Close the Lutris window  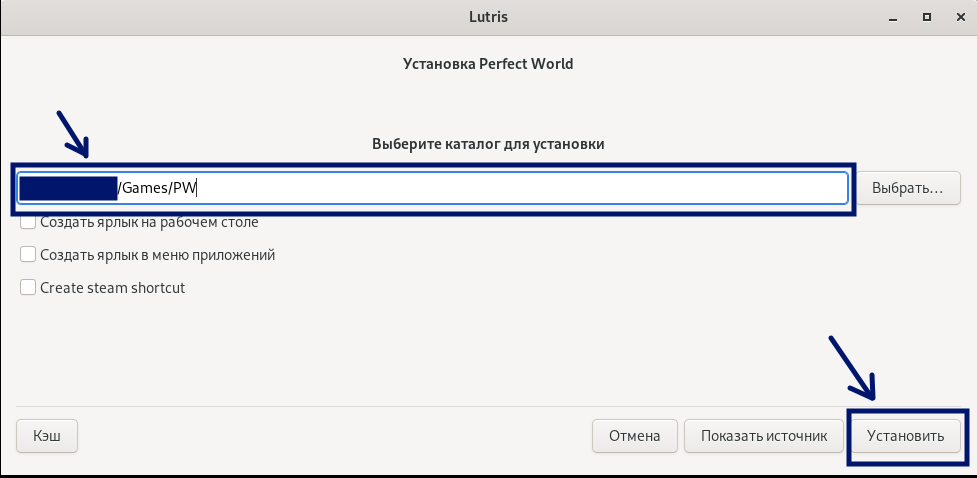pos(960,17)
